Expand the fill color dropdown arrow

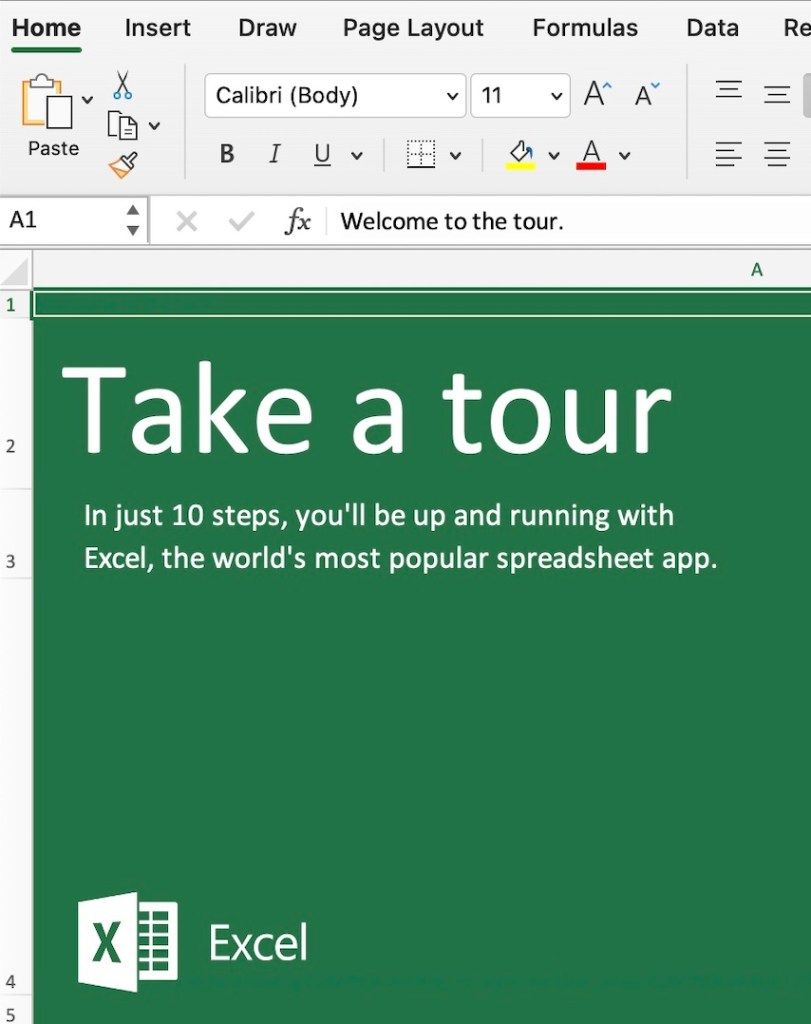tap(554, 155)
